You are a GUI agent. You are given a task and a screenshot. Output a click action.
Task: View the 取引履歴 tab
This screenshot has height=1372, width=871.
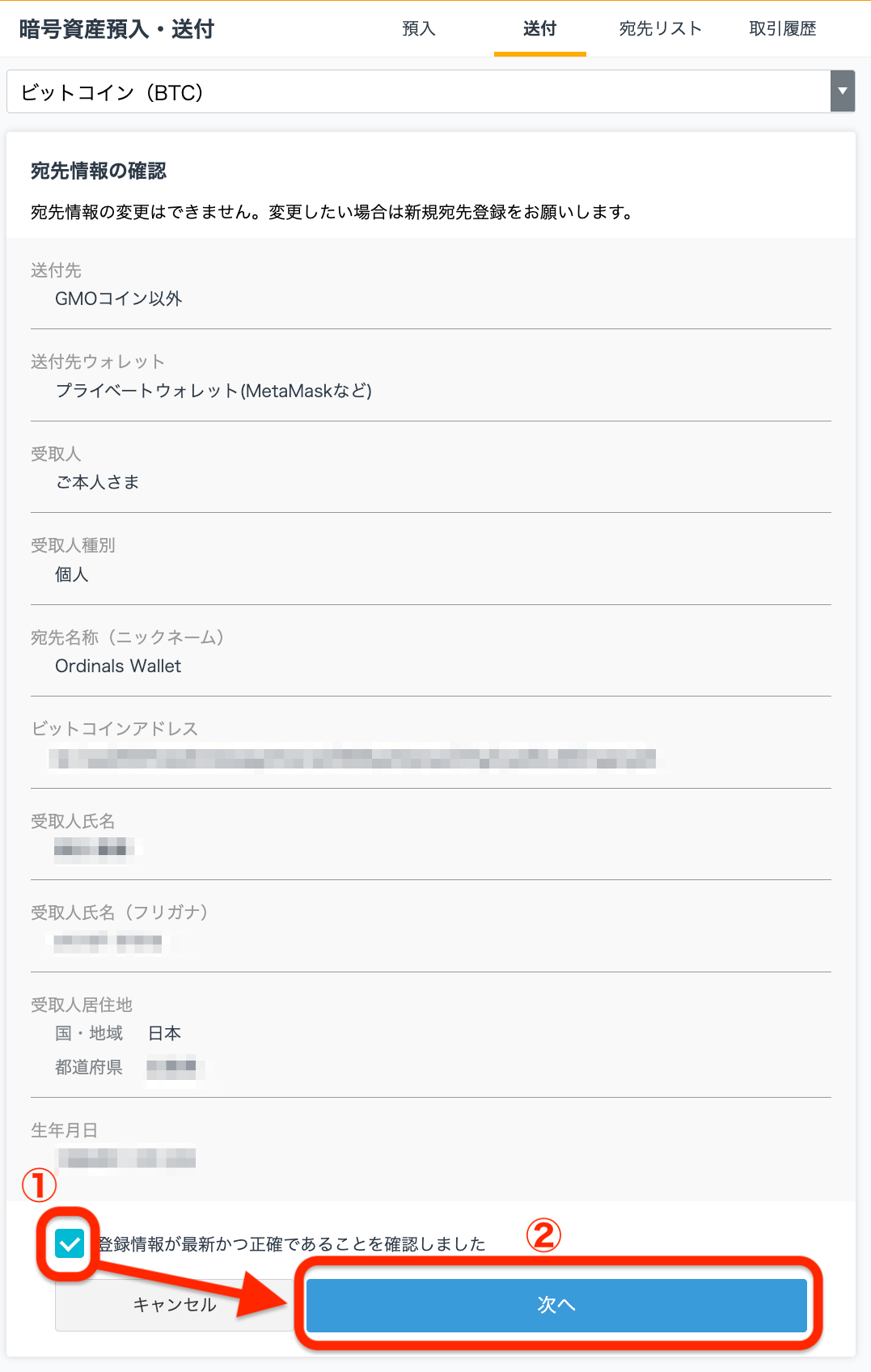pyautogui.click(x=783, y=29)
